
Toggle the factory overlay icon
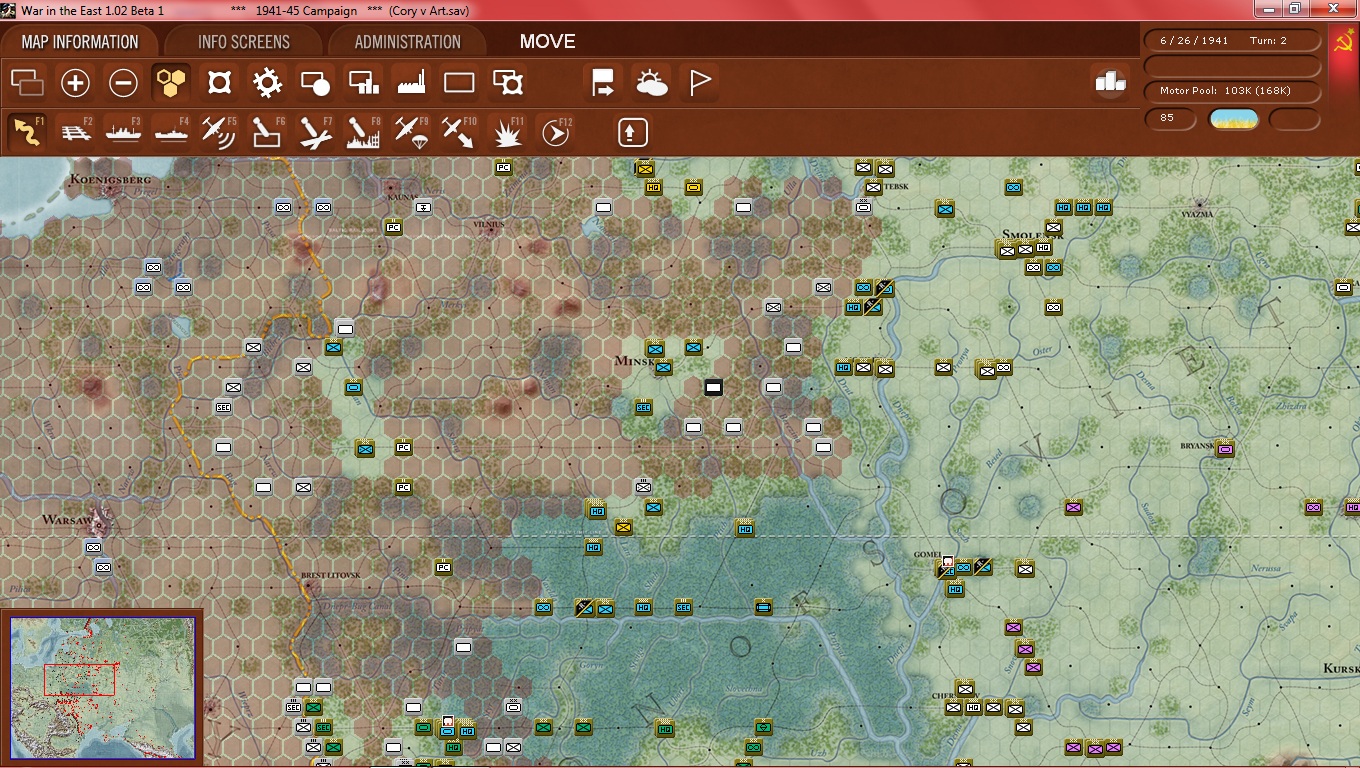pyautogui.click(x=411, y=83)
